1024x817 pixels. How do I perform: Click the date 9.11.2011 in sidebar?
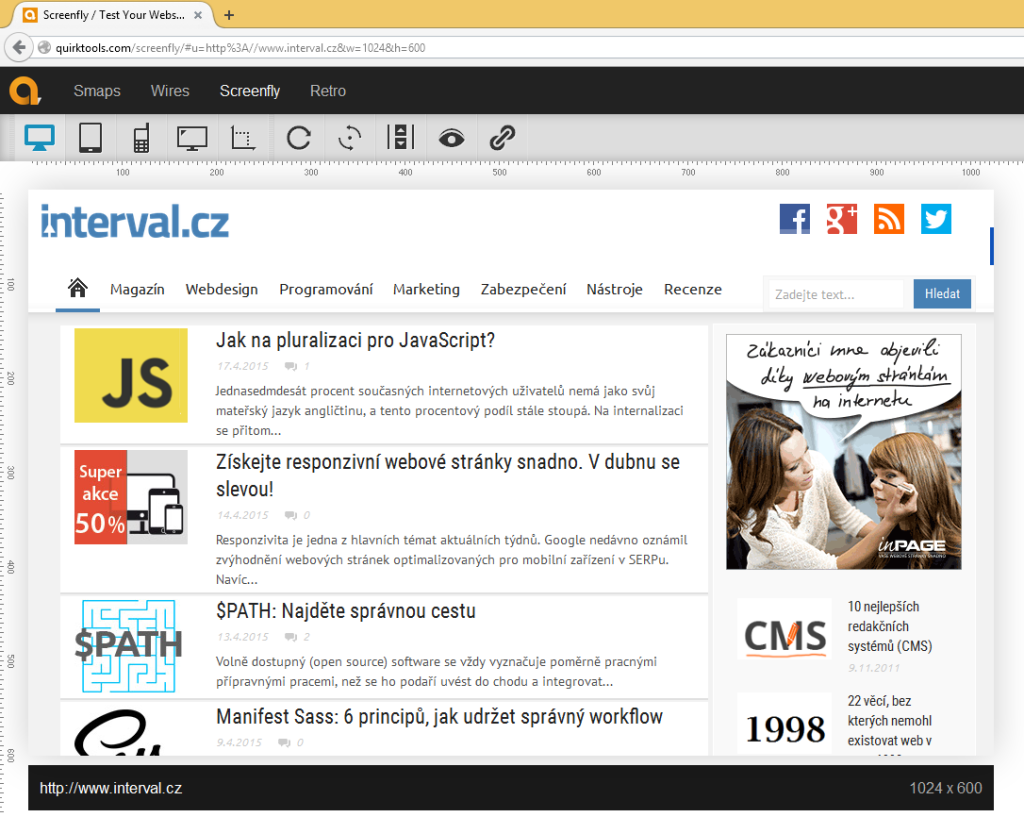[874, 668]
